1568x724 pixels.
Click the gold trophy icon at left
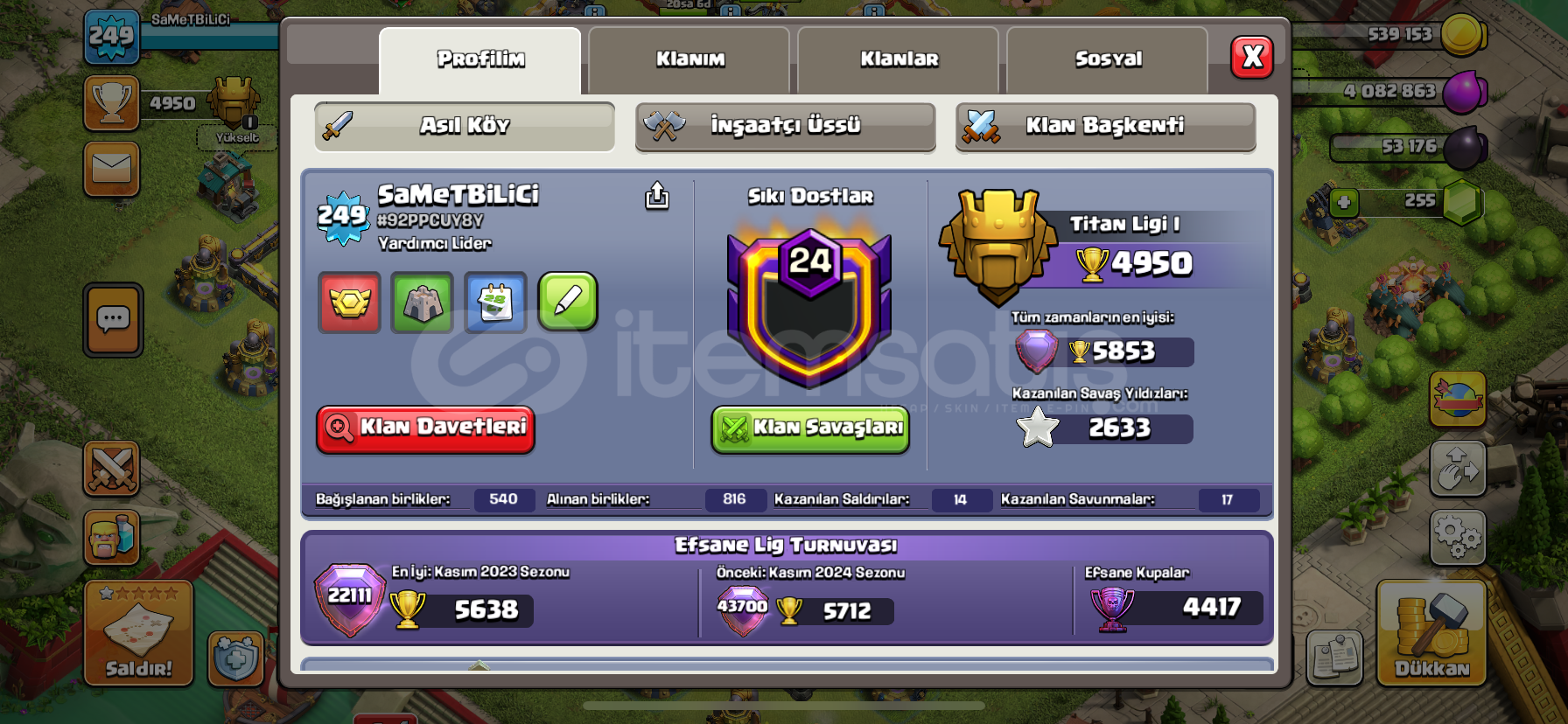pos(112,103)
